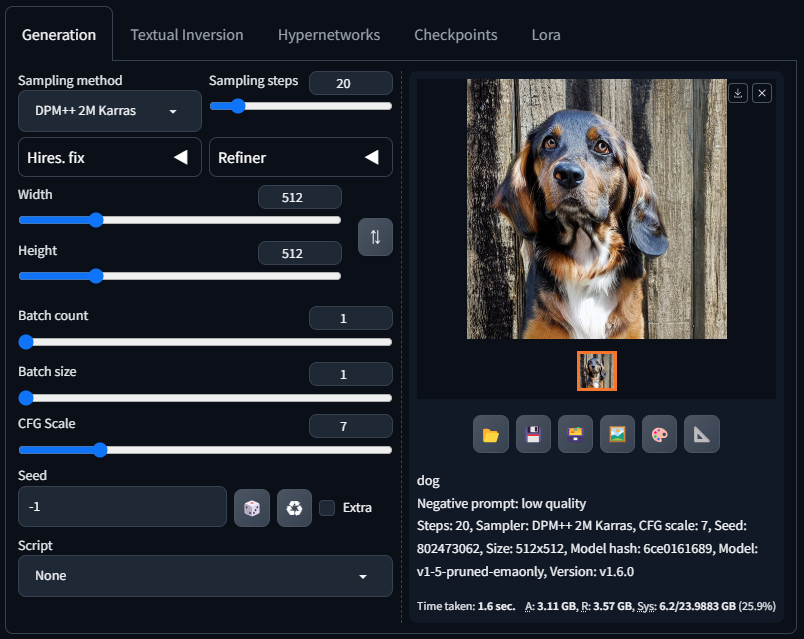
Task: Click the Seed input field
Action: click(122, 507)
